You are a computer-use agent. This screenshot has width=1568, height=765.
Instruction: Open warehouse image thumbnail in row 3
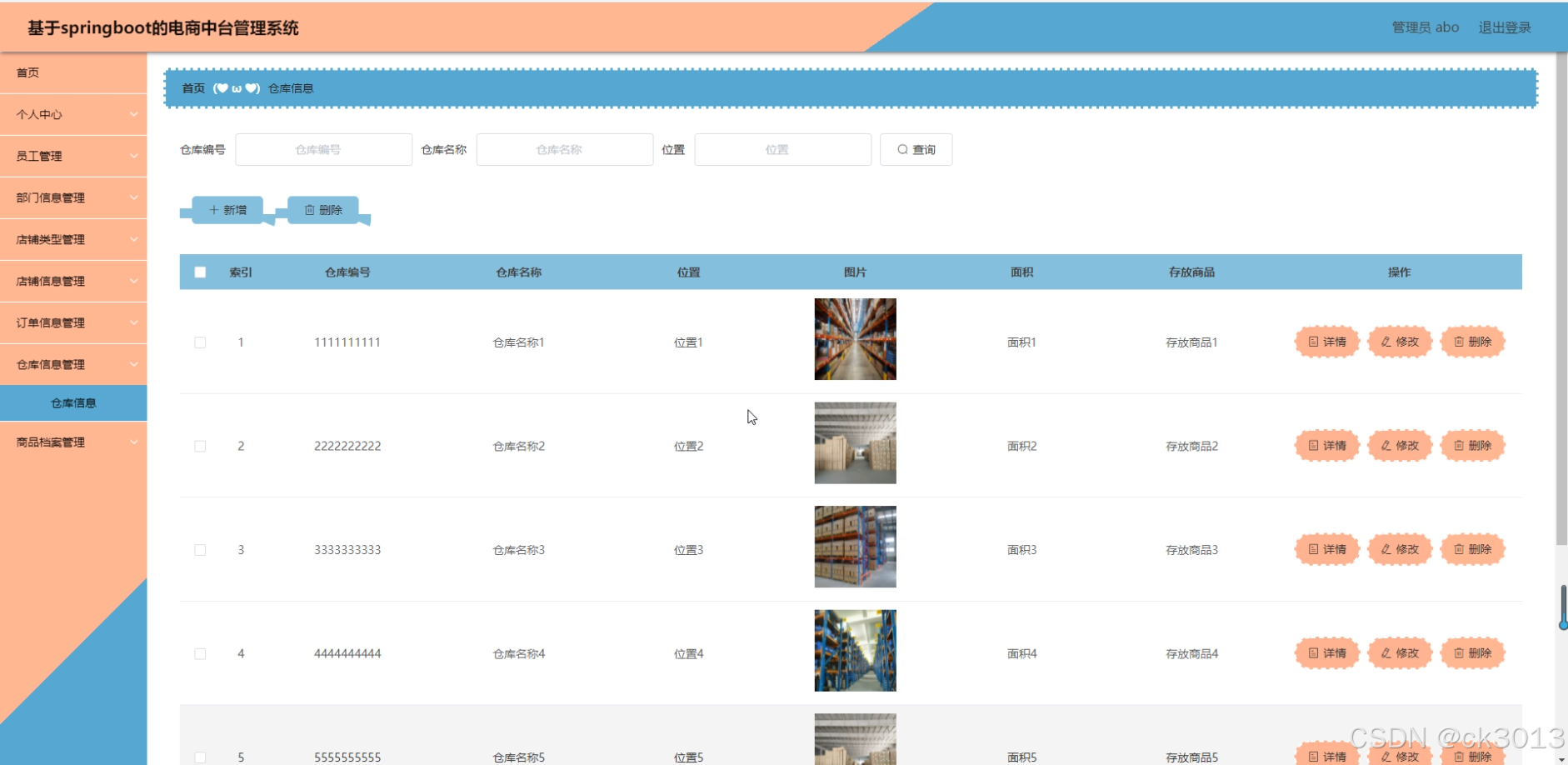pos(856,547)
